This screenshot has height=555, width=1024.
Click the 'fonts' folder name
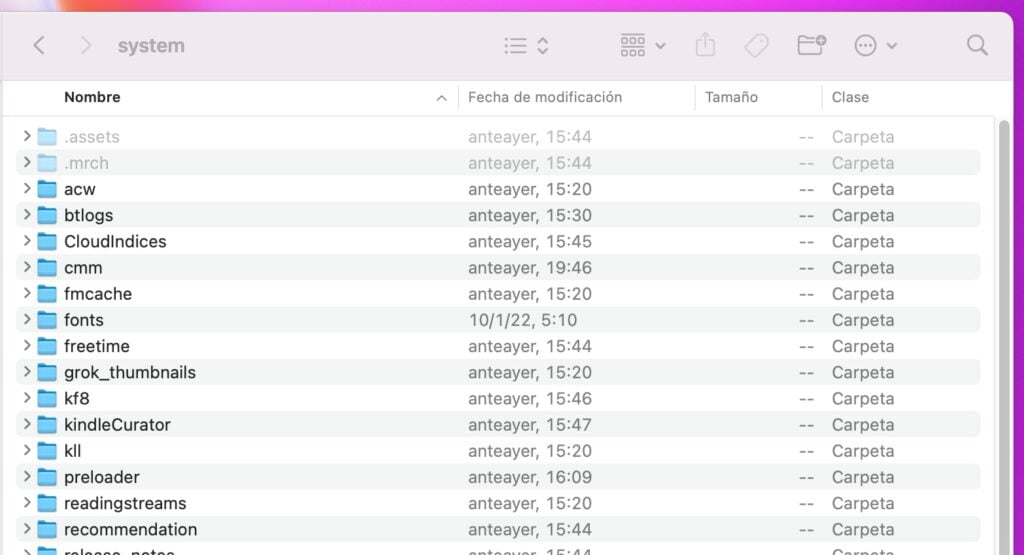84,320
